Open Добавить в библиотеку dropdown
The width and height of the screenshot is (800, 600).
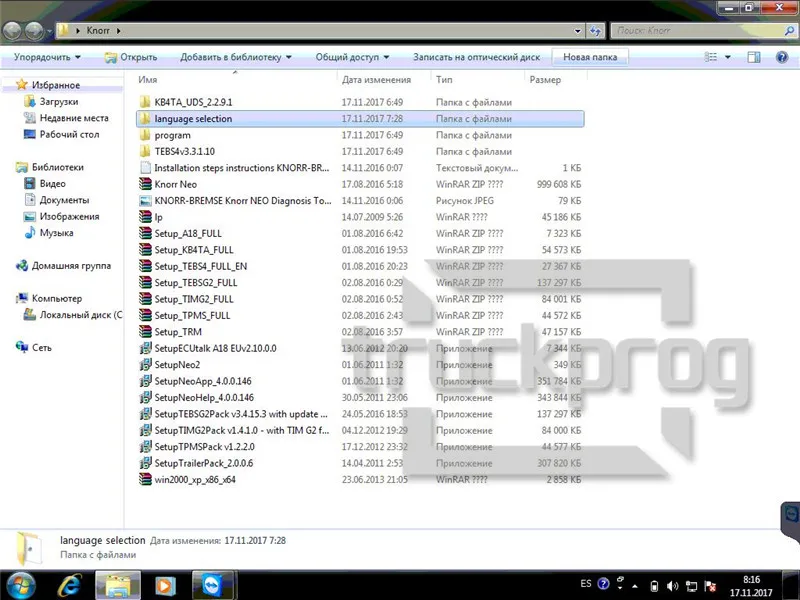point(236,57)
